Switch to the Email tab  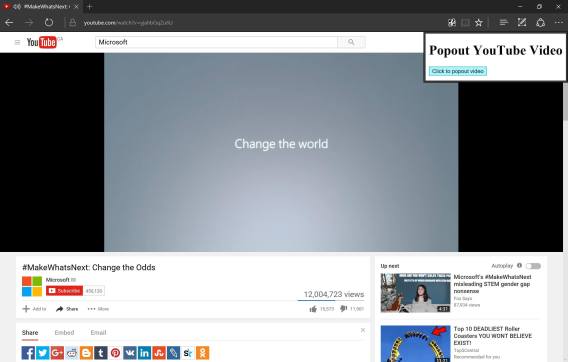point(98,333)
